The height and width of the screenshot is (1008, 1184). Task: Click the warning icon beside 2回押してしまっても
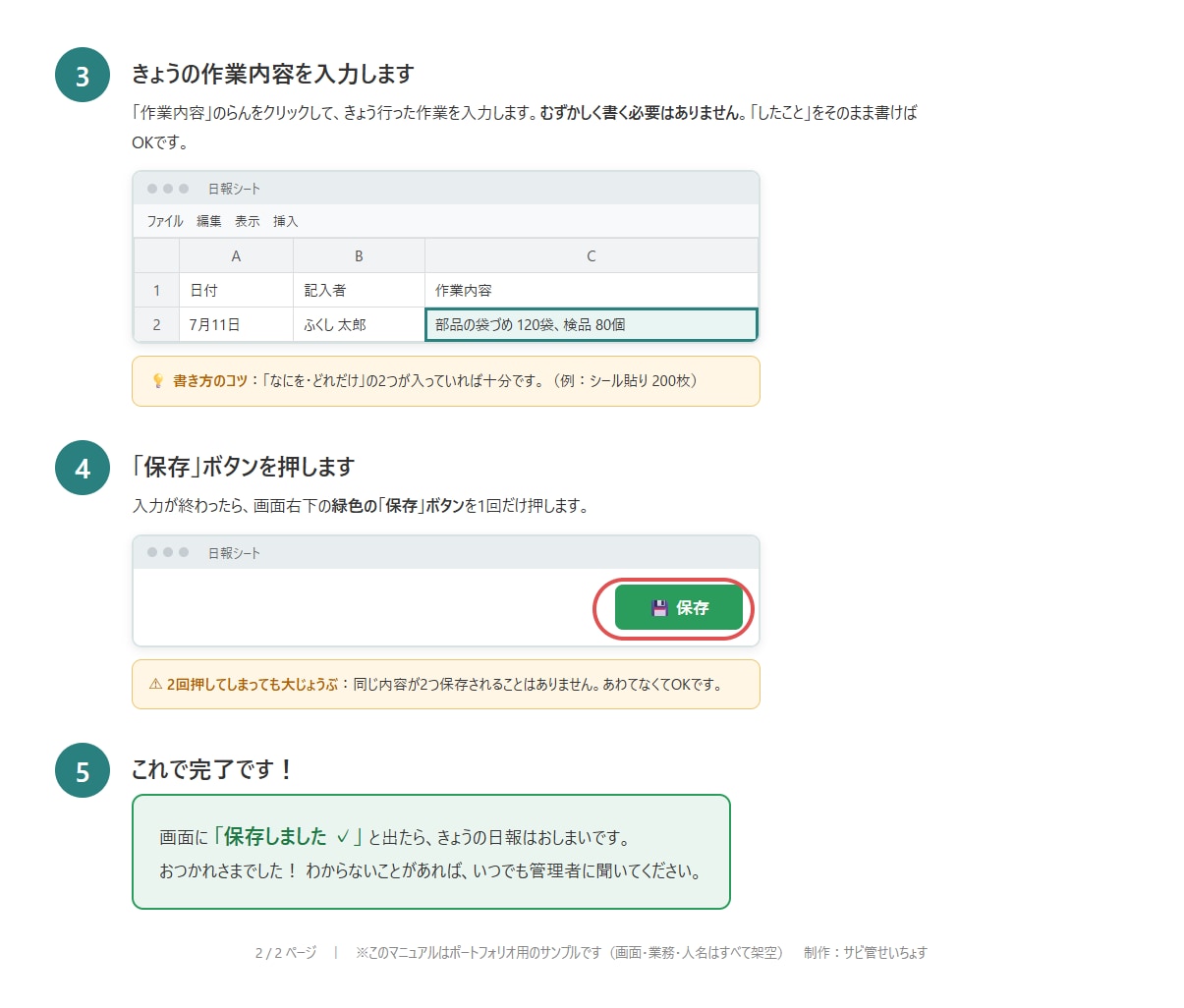[x=155, y=684]
